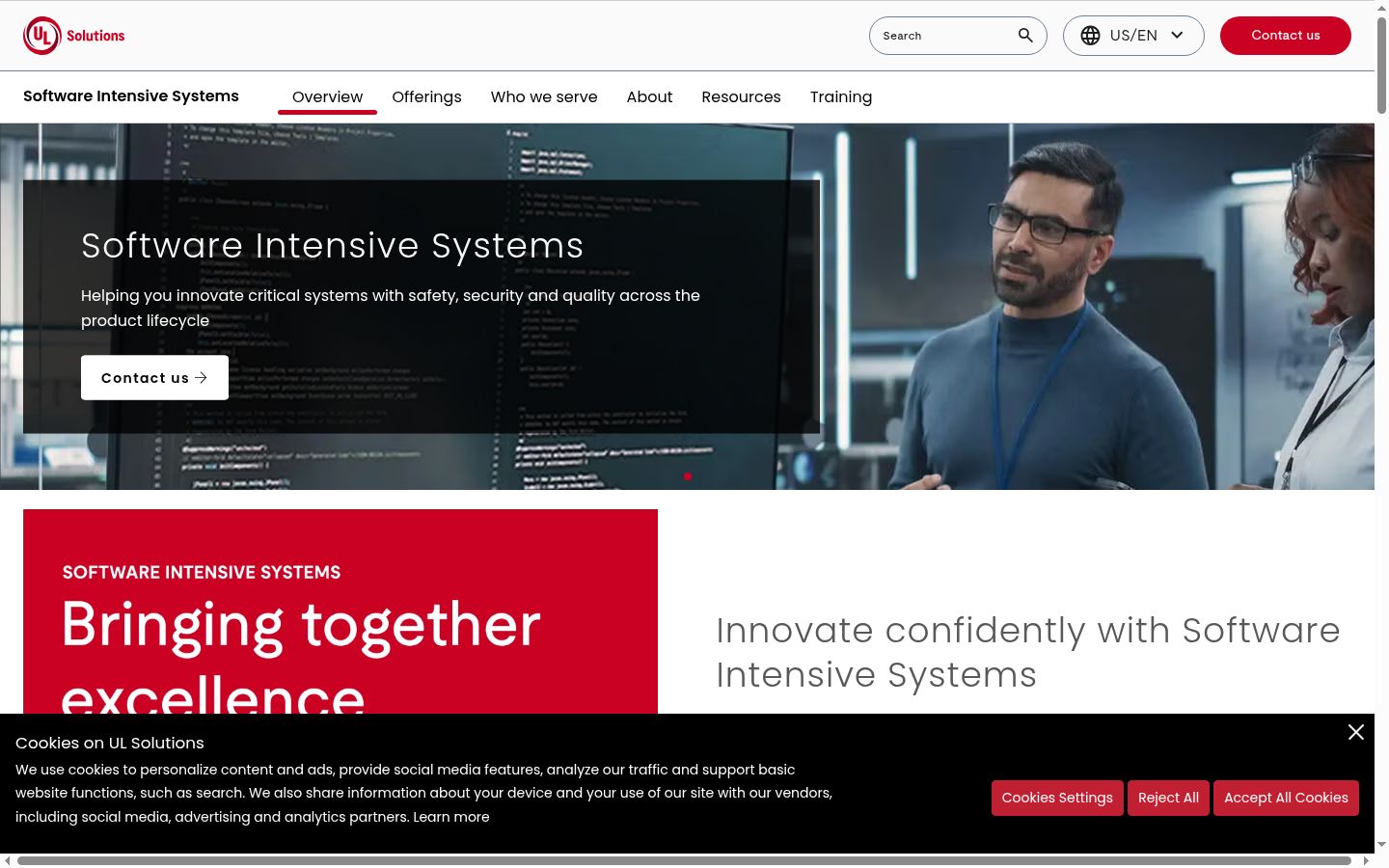Click the 'Software Intensive Systems' hero heading
This screenshot has height=868, width=1389.
tap(333, 245)
